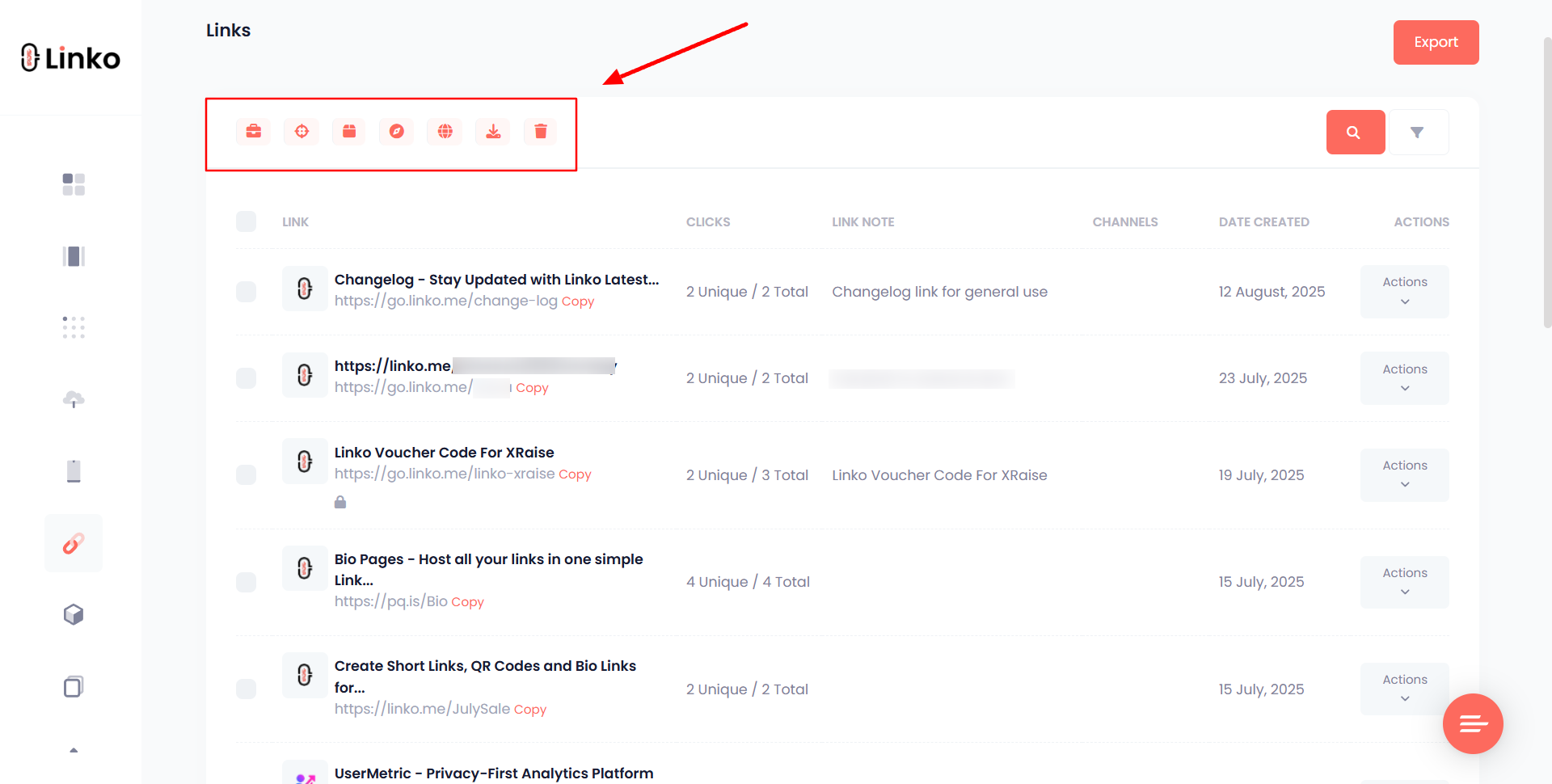1552x784 pixels.
Task: Click the https://linko.me/JulySale URL text
Action: coord(422,709)
